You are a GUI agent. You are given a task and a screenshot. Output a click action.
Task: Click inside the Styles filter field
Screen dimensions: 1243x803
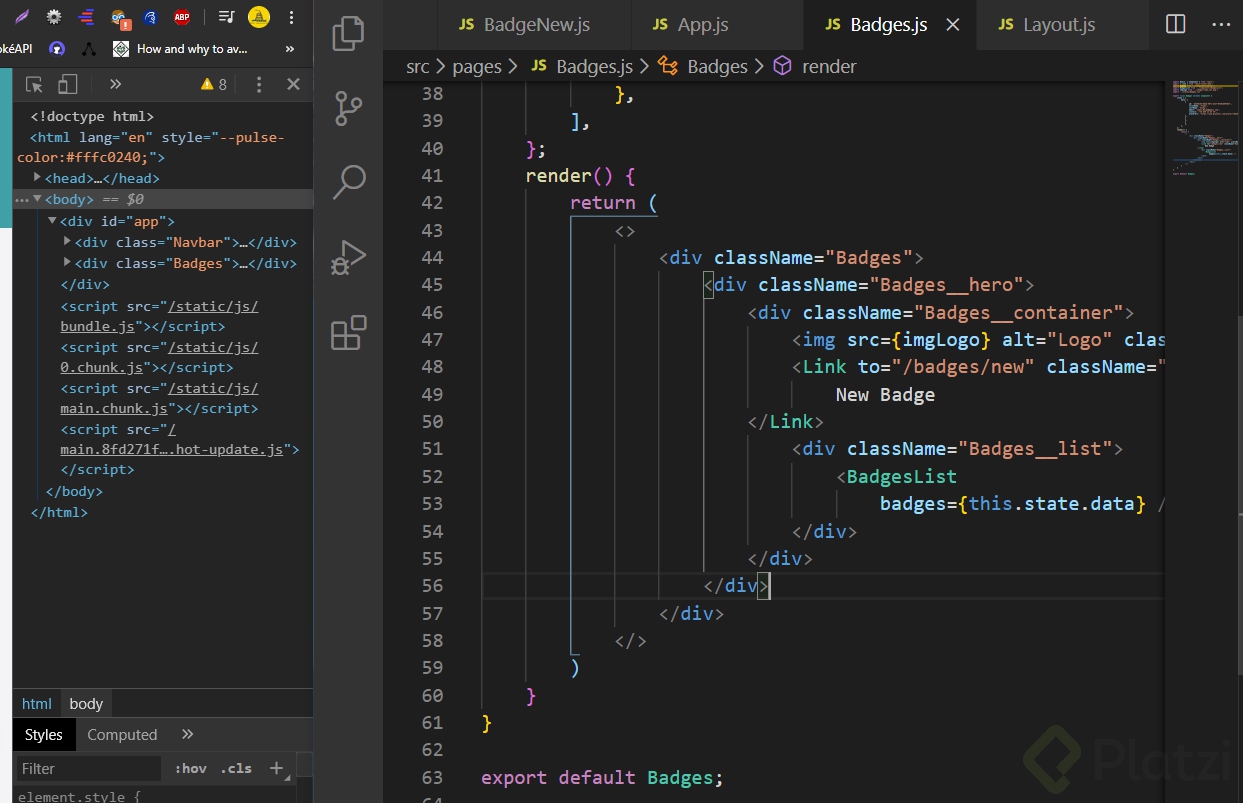coord(88,768)
